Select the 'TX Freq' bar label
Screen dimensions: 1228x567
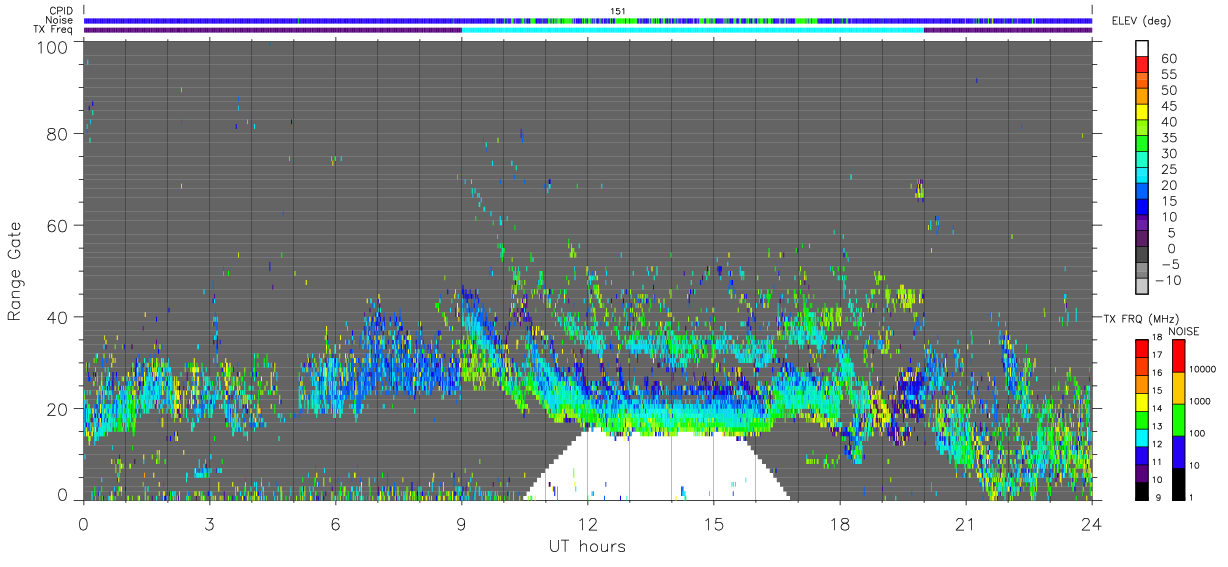[53, 30]
